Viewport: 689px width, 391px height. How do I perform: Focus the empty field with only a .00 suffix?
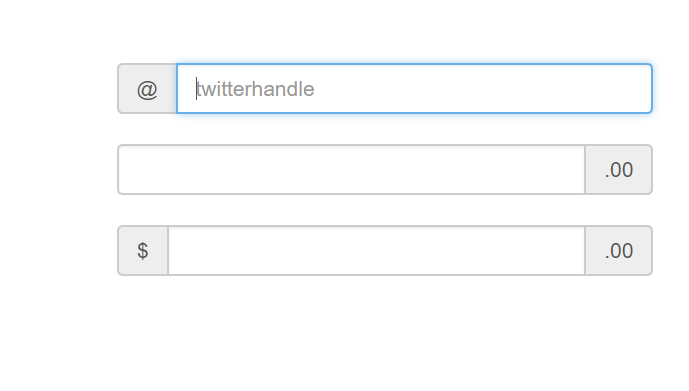pyautogui.click(x=352, y=170)
